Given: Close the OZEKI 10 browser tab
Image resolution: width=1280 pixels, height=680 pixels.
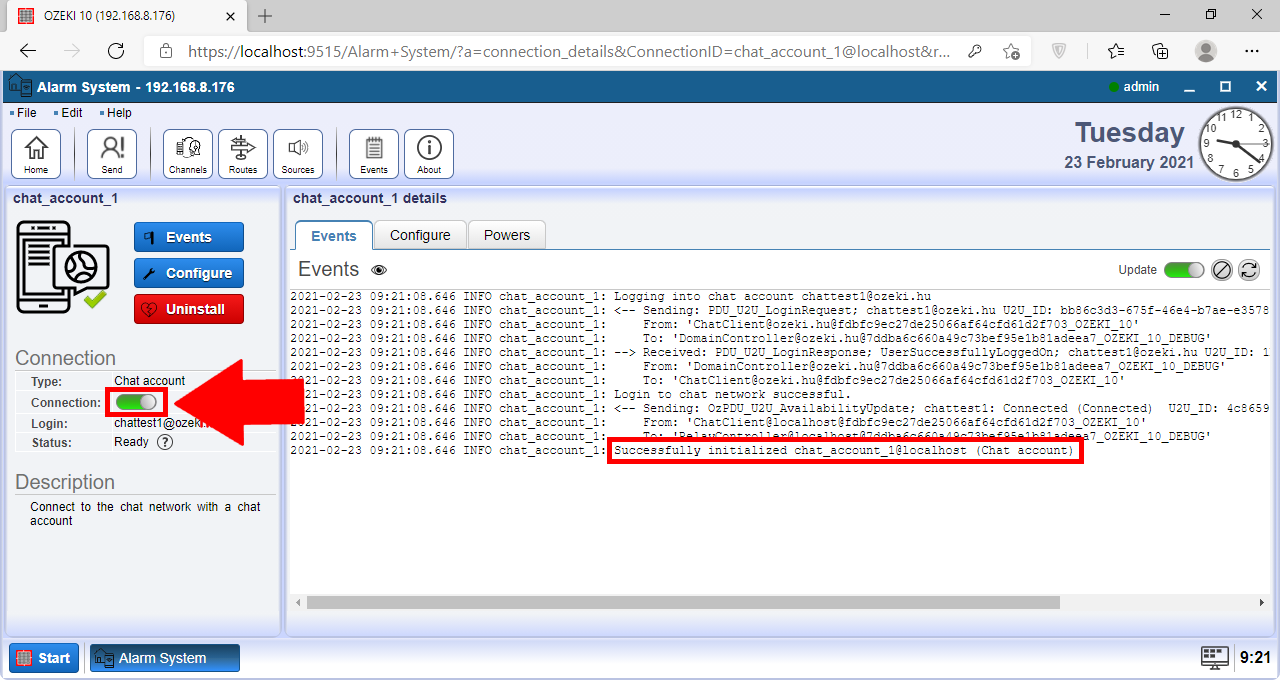Looking at the screenshot, I should point(231,16).
